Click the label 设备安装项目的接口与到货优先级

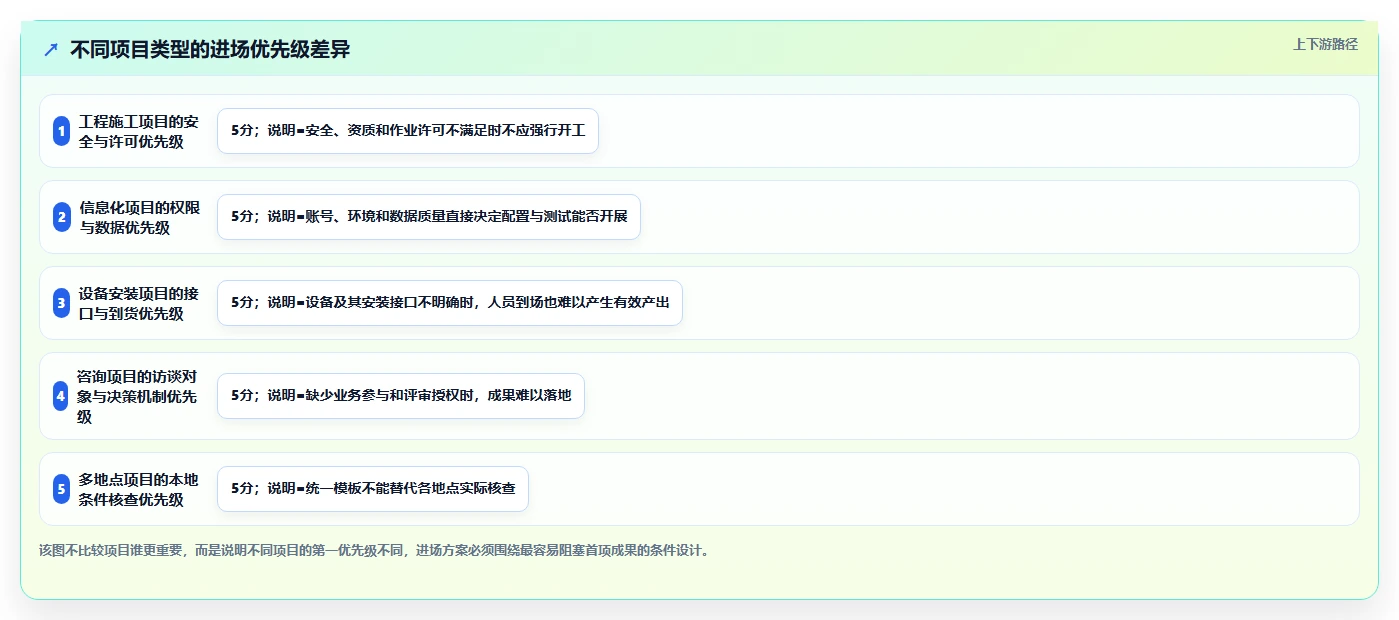pos(139,303)
